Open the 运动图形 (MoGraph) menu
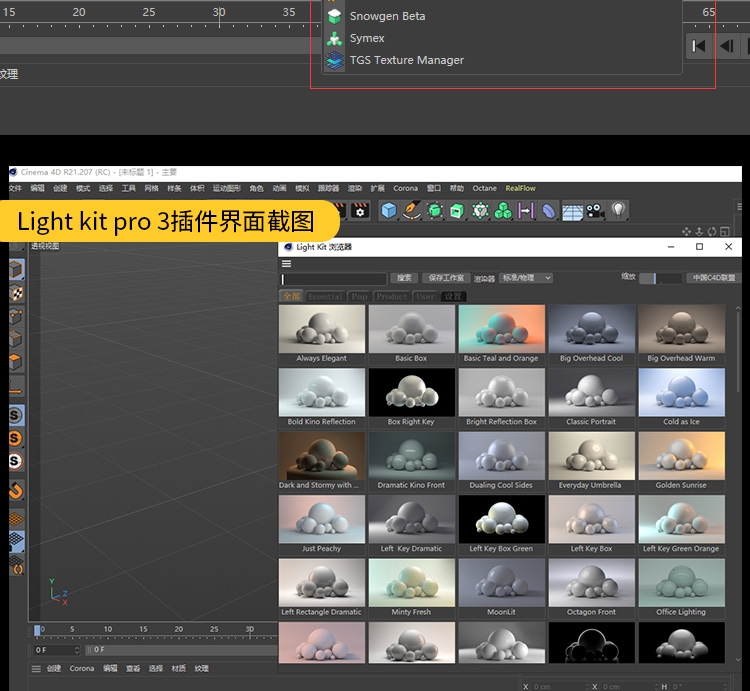The height and width of the screenshot is (691, 750). click(227, 188)
